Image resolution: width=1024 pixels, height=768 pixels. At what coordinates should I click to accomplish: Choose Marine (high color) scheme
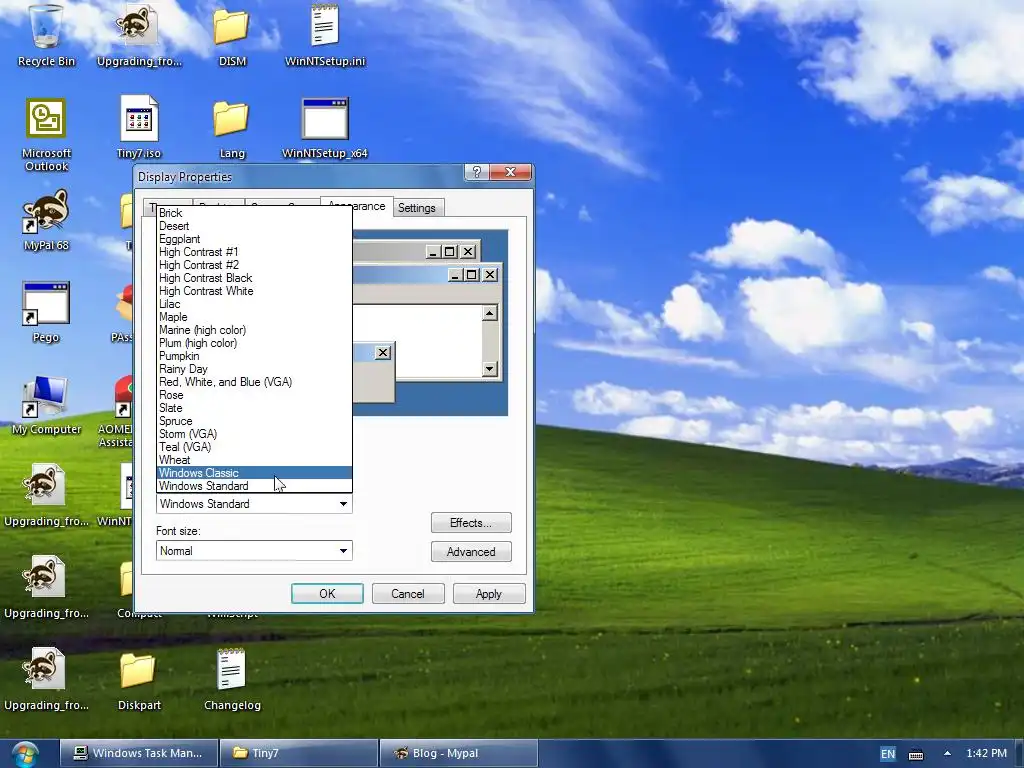tap(255, 330)
